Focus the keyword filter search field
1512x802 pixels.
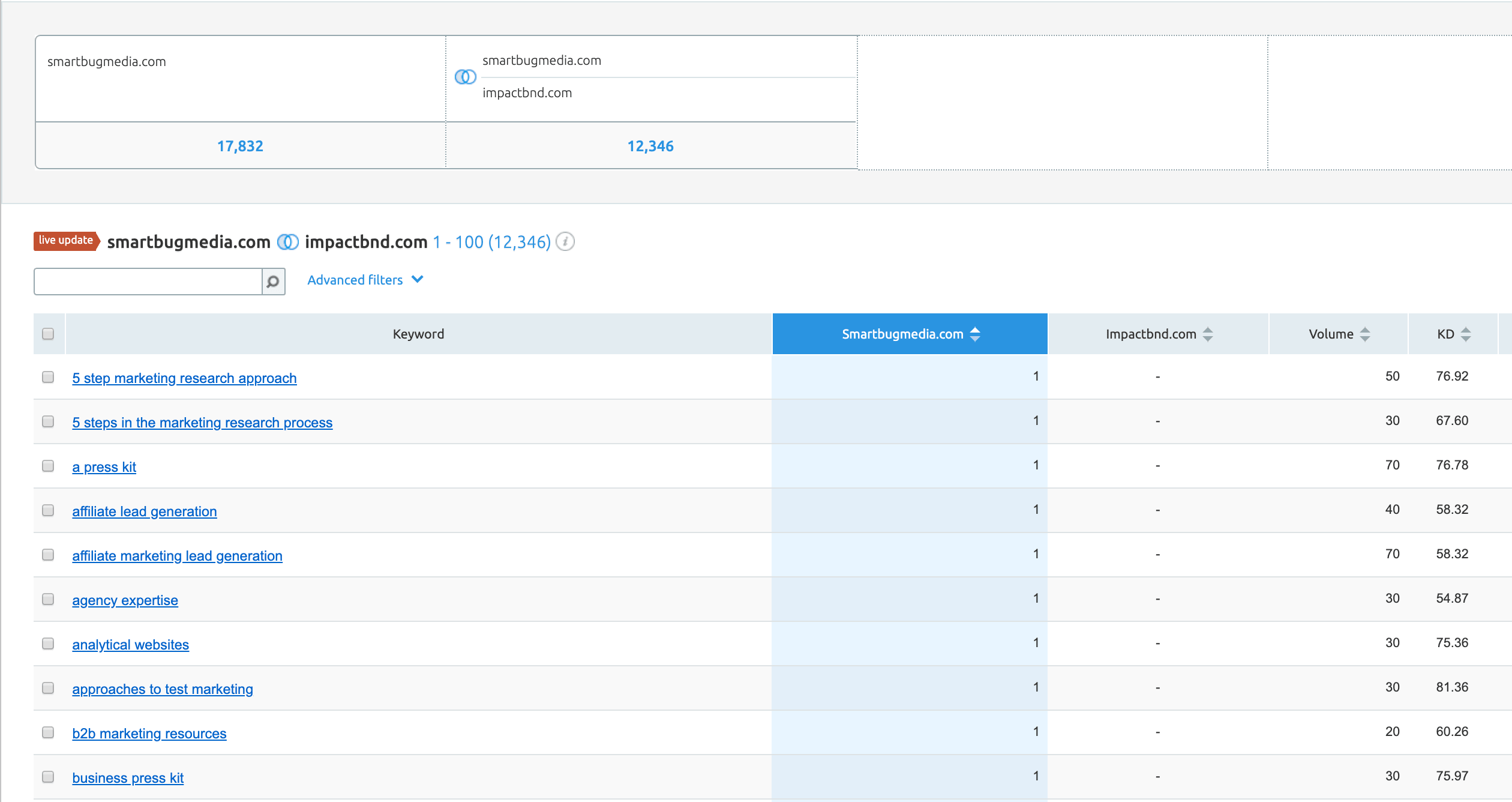point(148,282)
